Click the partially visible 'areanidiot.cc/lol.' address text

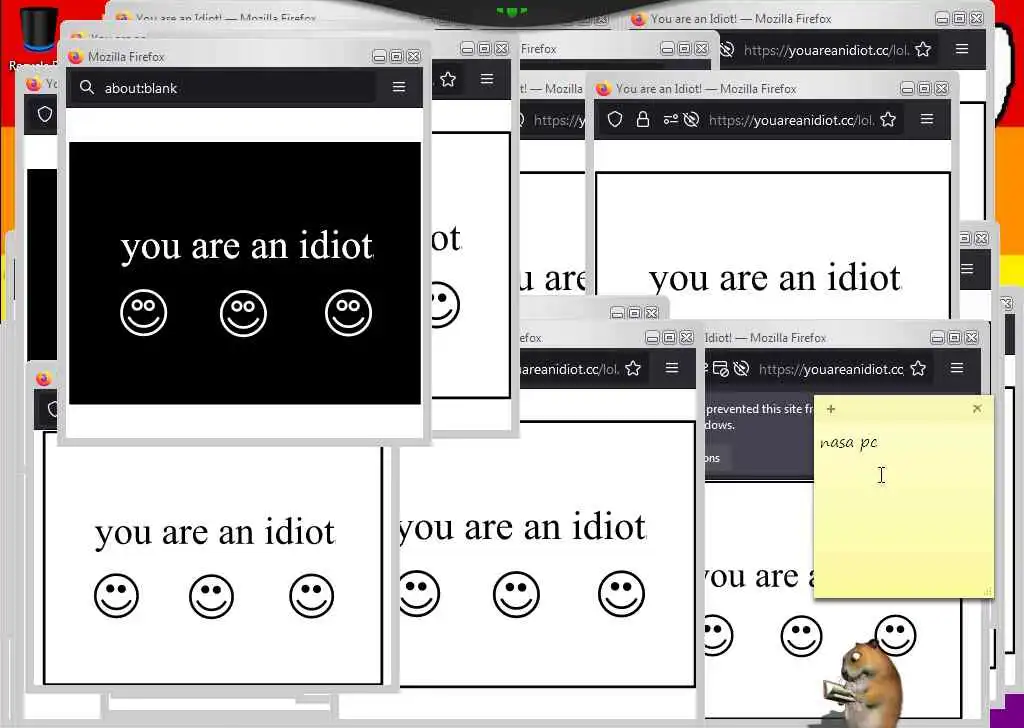coord(569,370)
